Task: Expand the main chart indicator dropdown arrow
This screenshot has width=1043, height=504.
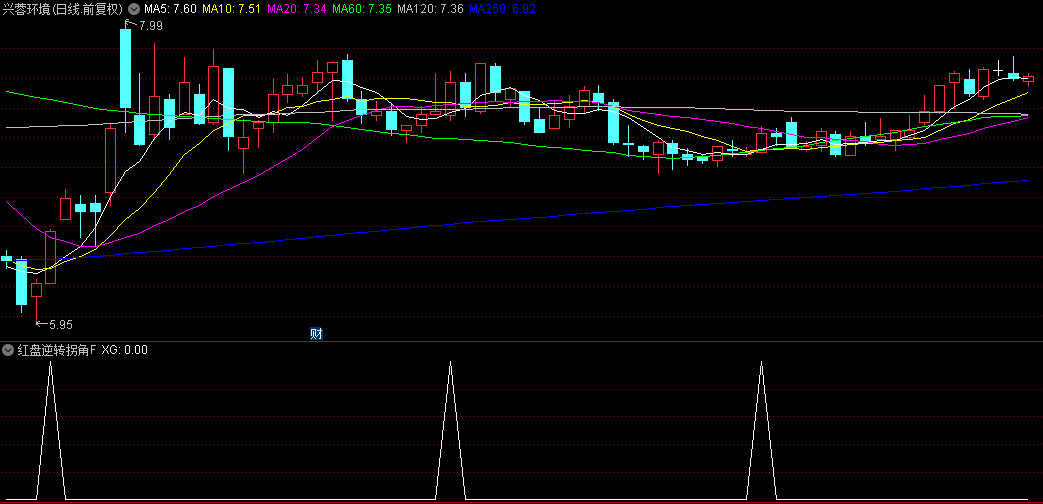Action: click(134, 9)
